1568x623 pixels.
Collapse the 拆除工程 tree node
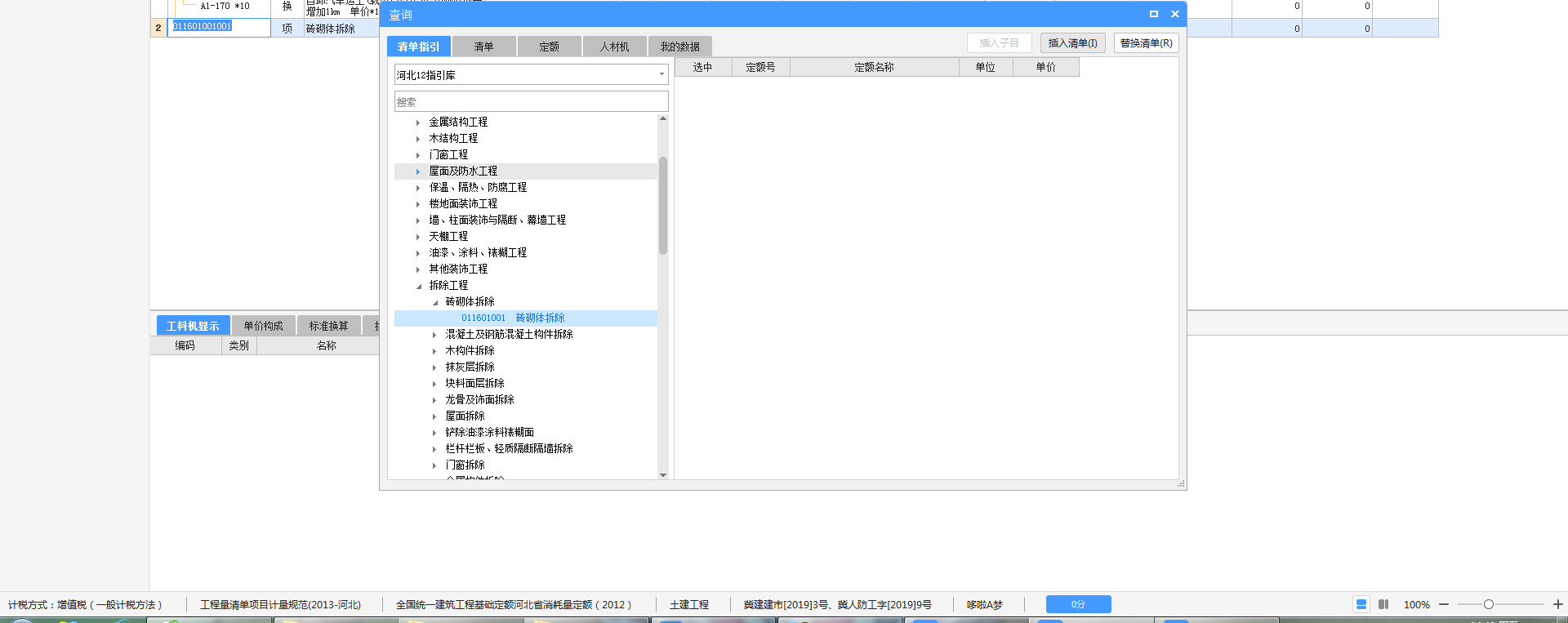419,286
